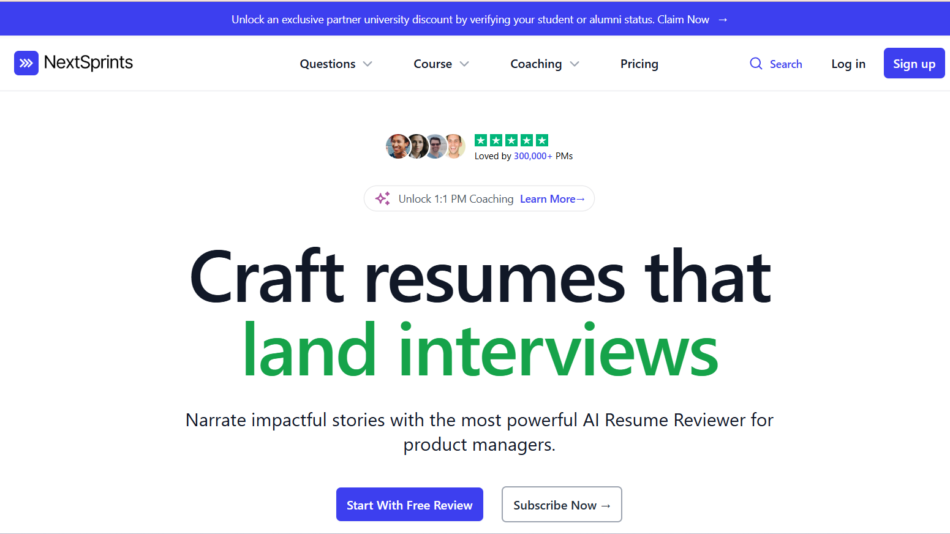The image size is (950, 534).
Task: Open the Pricing page
Action: (x=639, y=64)
